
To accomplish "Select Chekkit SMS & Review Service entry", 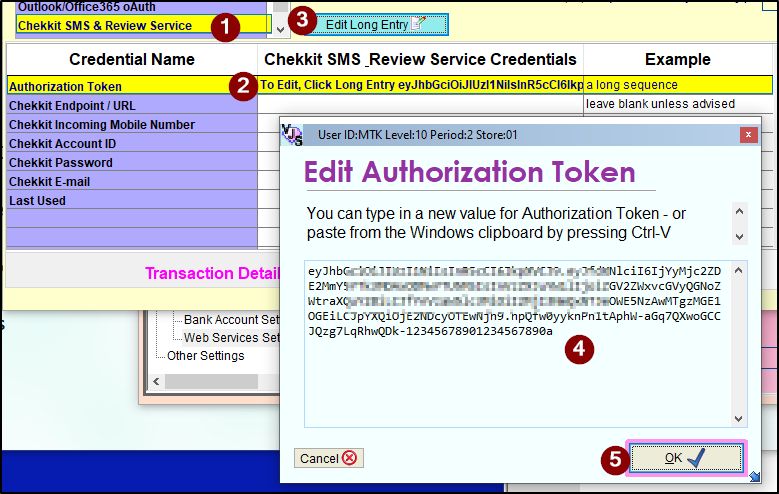I will pos(143,25).
